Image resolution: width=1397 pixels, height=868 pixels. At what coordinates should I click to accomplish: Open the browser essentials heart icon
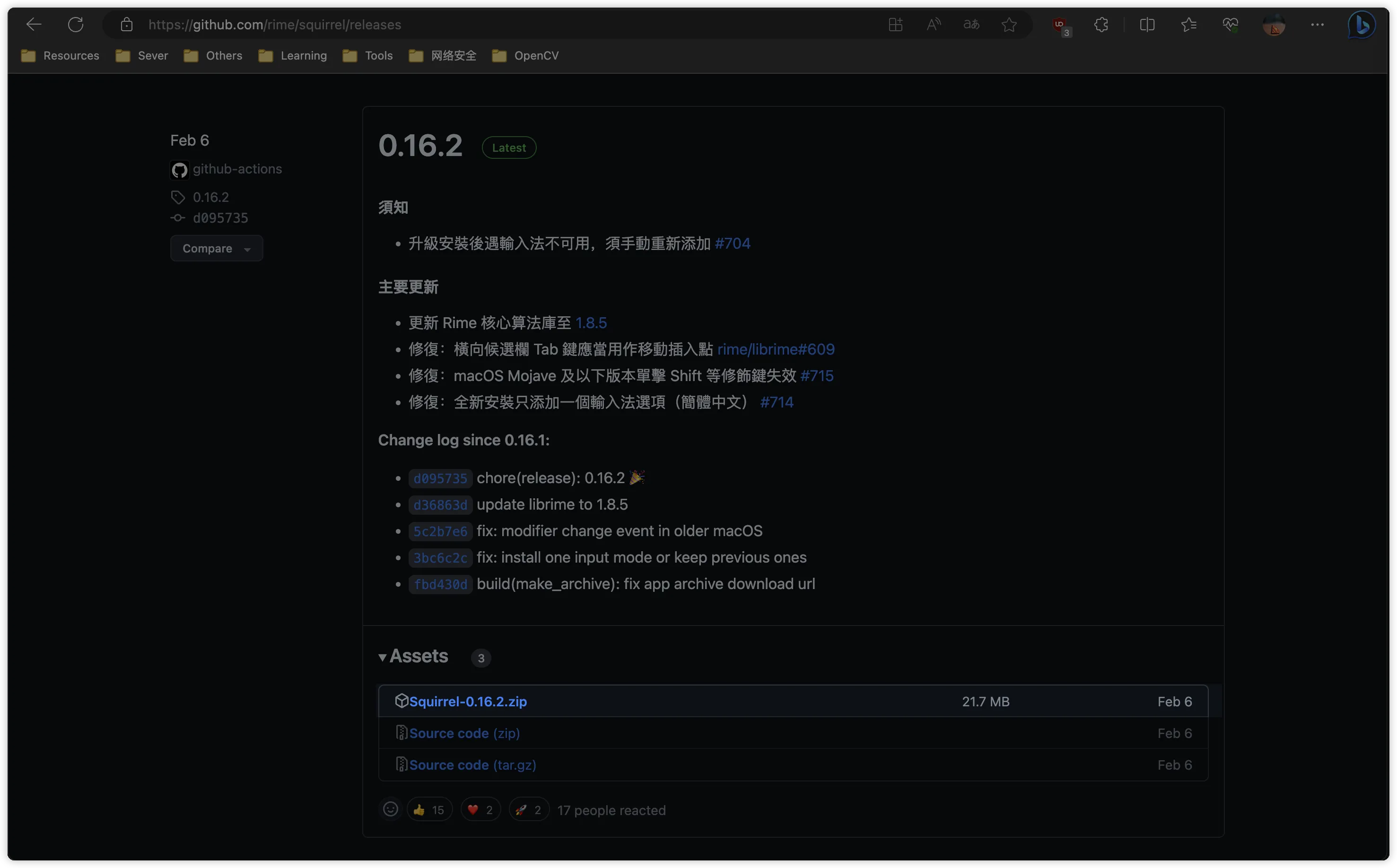(x=1230, y=24)
